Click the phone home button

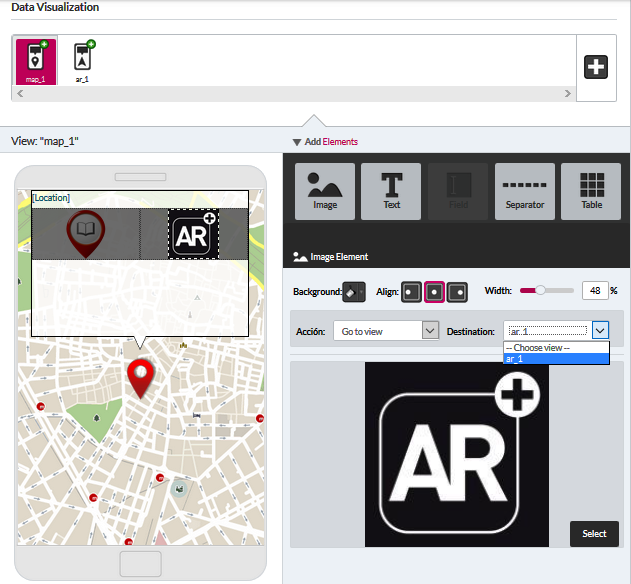[x=140, y=564]
